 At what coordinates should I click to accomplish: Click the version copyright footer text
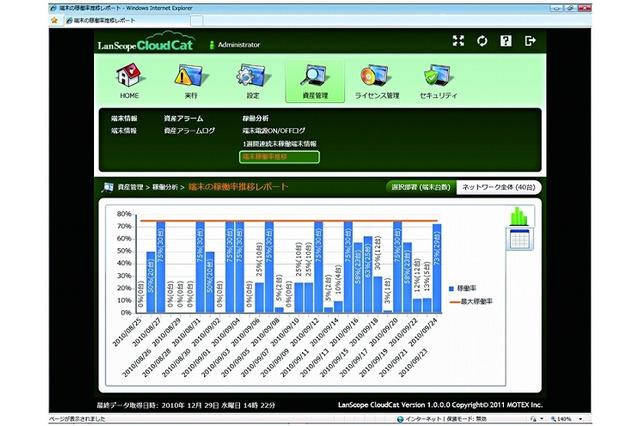coord(440,405)
